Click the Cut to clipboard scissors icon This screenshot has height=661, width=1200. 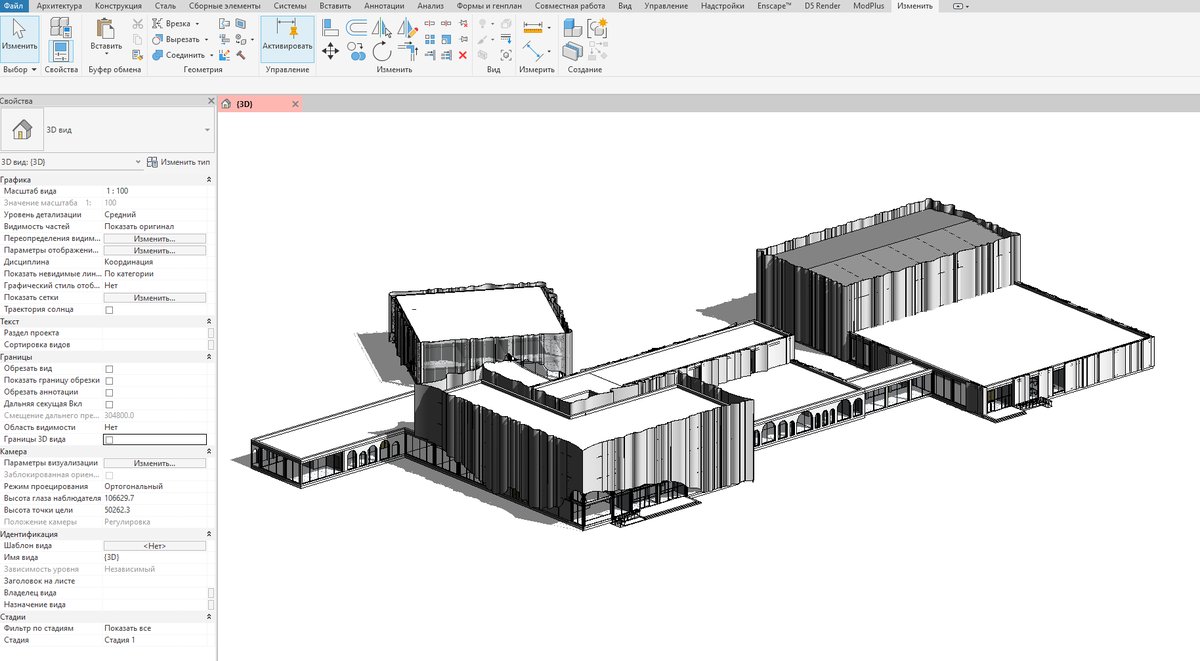138,24
